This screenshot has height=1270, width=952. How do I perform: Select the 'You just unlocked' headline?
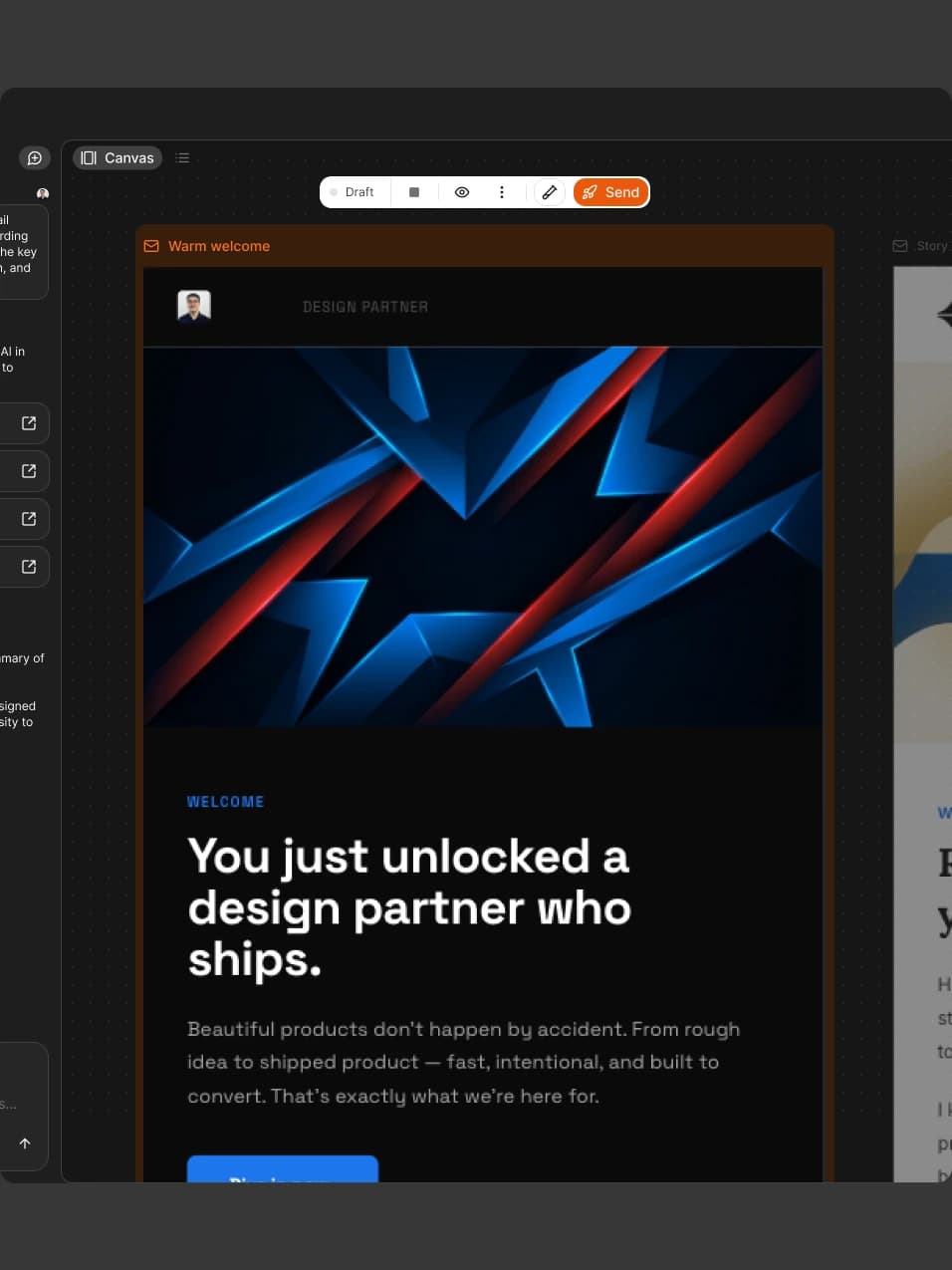(x=409, y=907)
